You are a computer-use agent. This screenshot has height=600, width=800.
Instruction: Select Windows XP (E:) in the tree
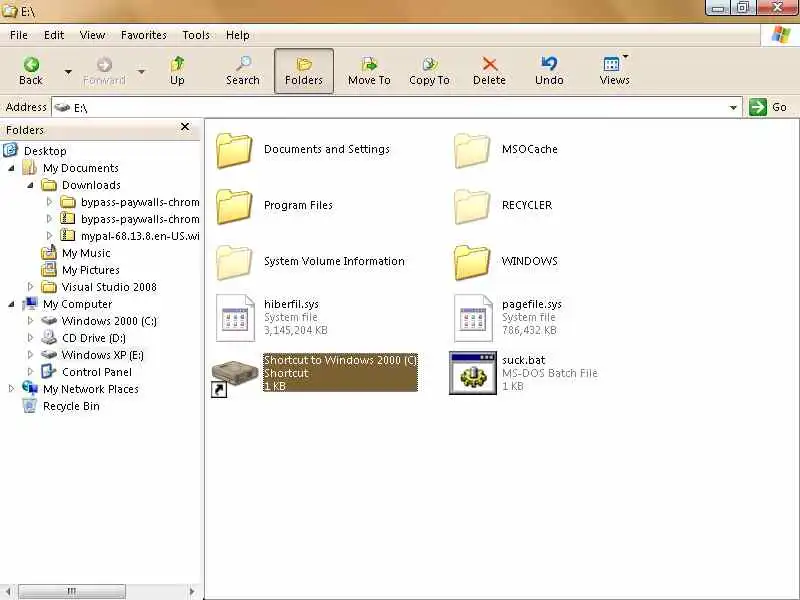point(103,355)
